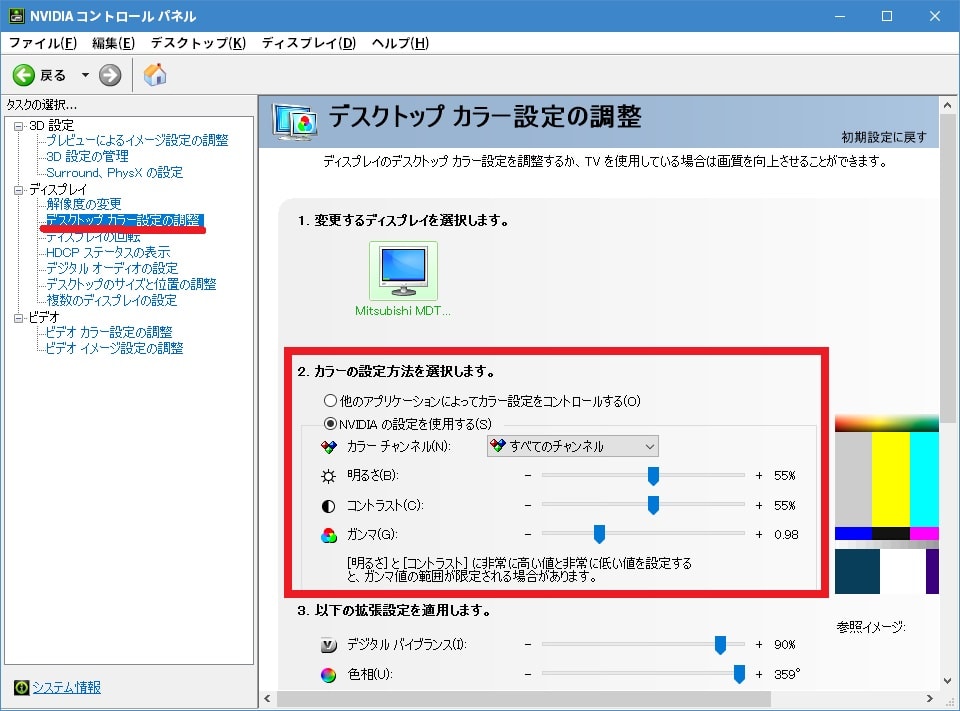Click the system information icon
960x711 pixels.
21,688
